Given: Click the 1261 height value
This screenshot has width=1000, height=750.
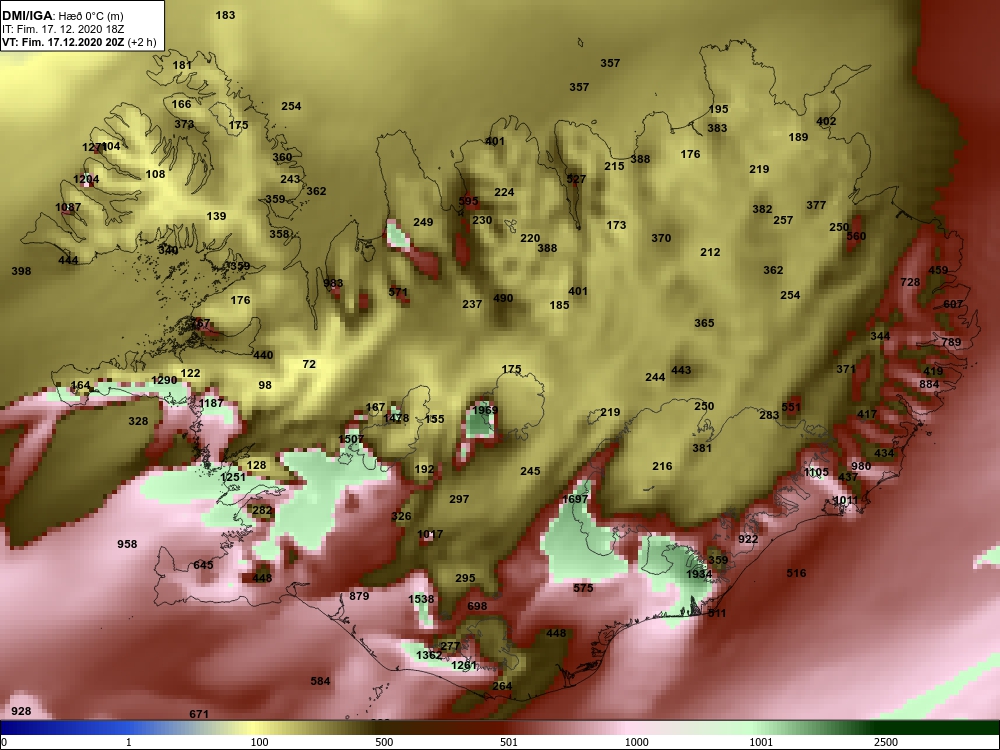Looking at the screenshot, I should pyautogui.click(x=464, y=665).
